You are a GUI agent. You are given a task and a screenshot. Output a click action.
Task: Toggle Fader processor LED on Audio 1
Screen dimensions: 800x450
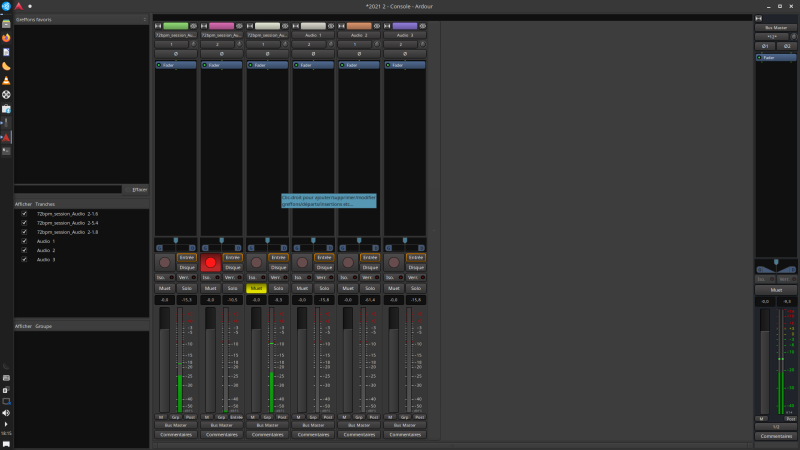tap(297, 65)
